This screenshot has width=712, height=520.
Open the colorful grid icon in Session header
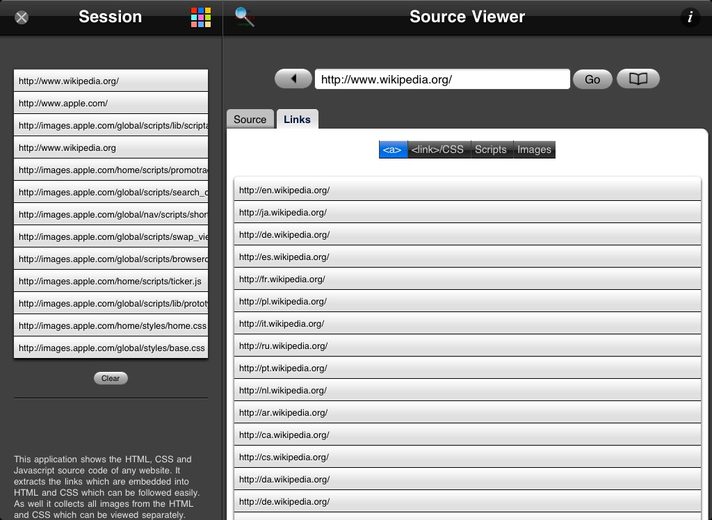[201, 17]
